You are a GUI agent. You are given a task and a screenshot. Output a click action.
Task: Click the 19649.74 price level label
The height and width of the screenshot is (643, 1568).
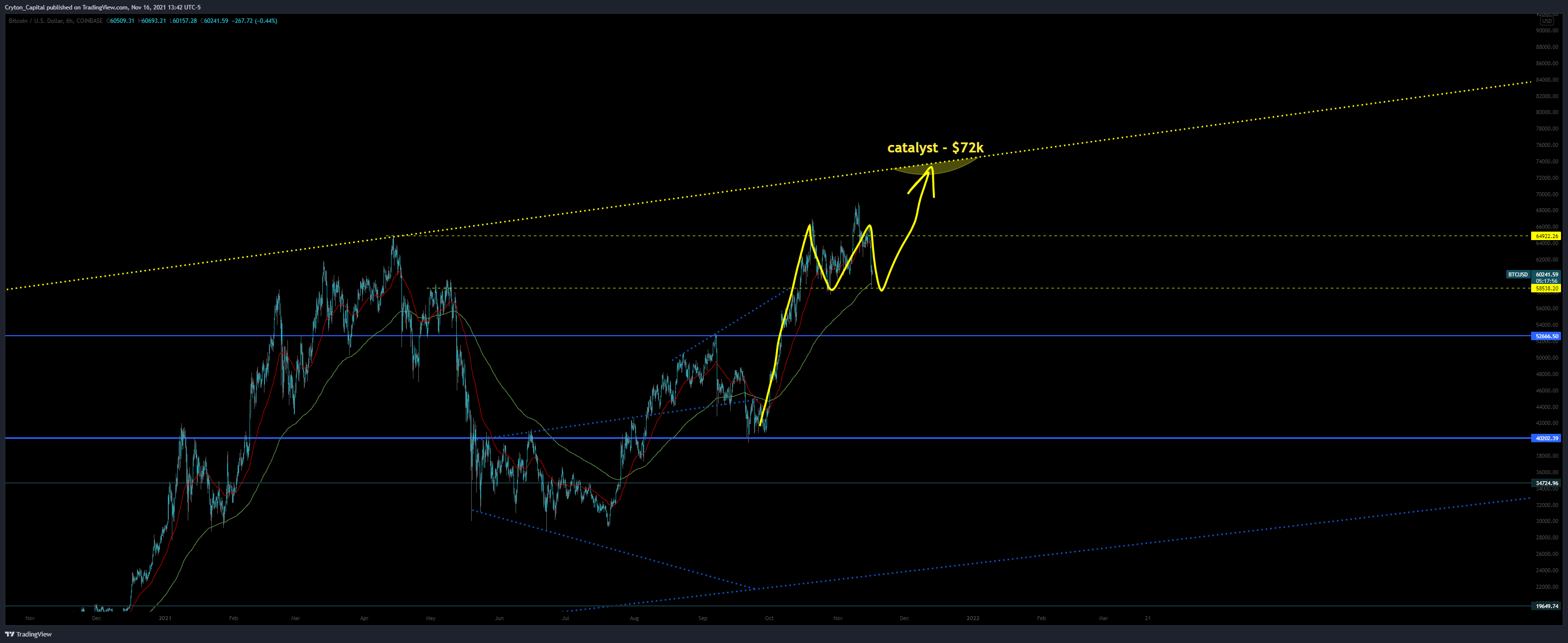pyautogui.click(x=1546, y=607)
